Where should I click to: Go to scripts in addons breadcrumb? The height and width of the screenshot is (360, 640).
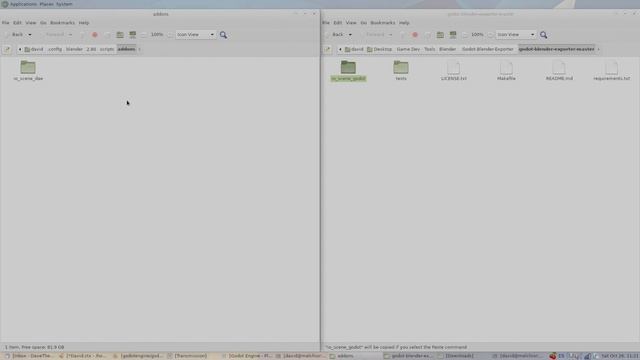pyautogui.click(x=107, y=49)
